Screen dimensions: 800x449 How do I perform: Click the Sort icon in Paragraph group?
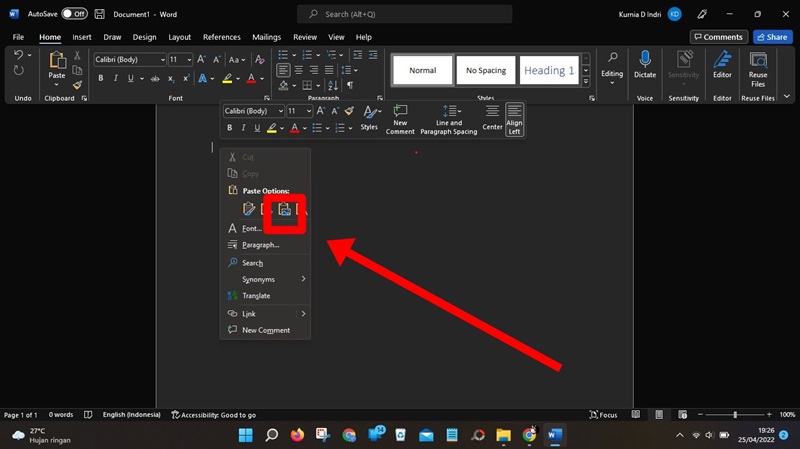coord(333,85)
